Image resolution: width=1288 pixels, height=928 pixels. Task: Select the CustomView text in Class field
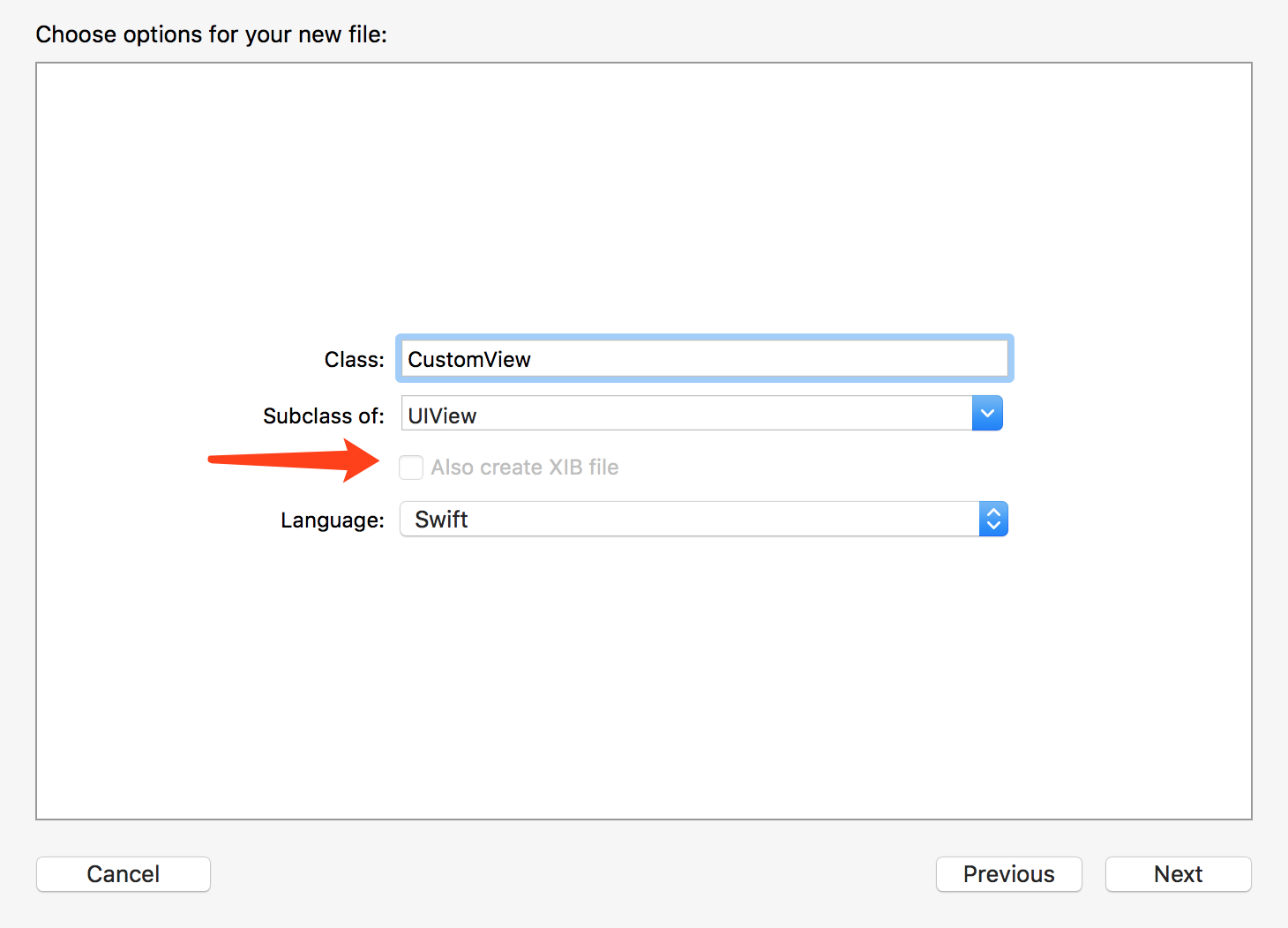[469, 360]
